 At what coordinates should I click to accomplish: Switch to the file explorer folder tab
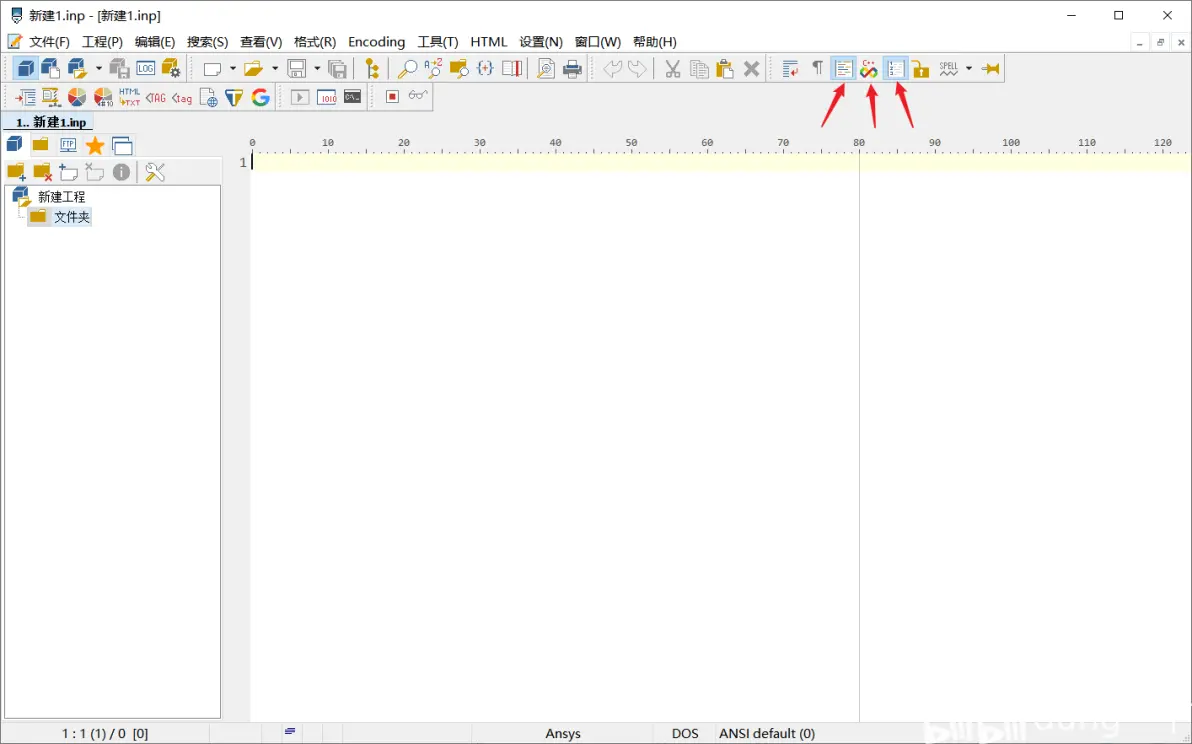click(40, 144)
